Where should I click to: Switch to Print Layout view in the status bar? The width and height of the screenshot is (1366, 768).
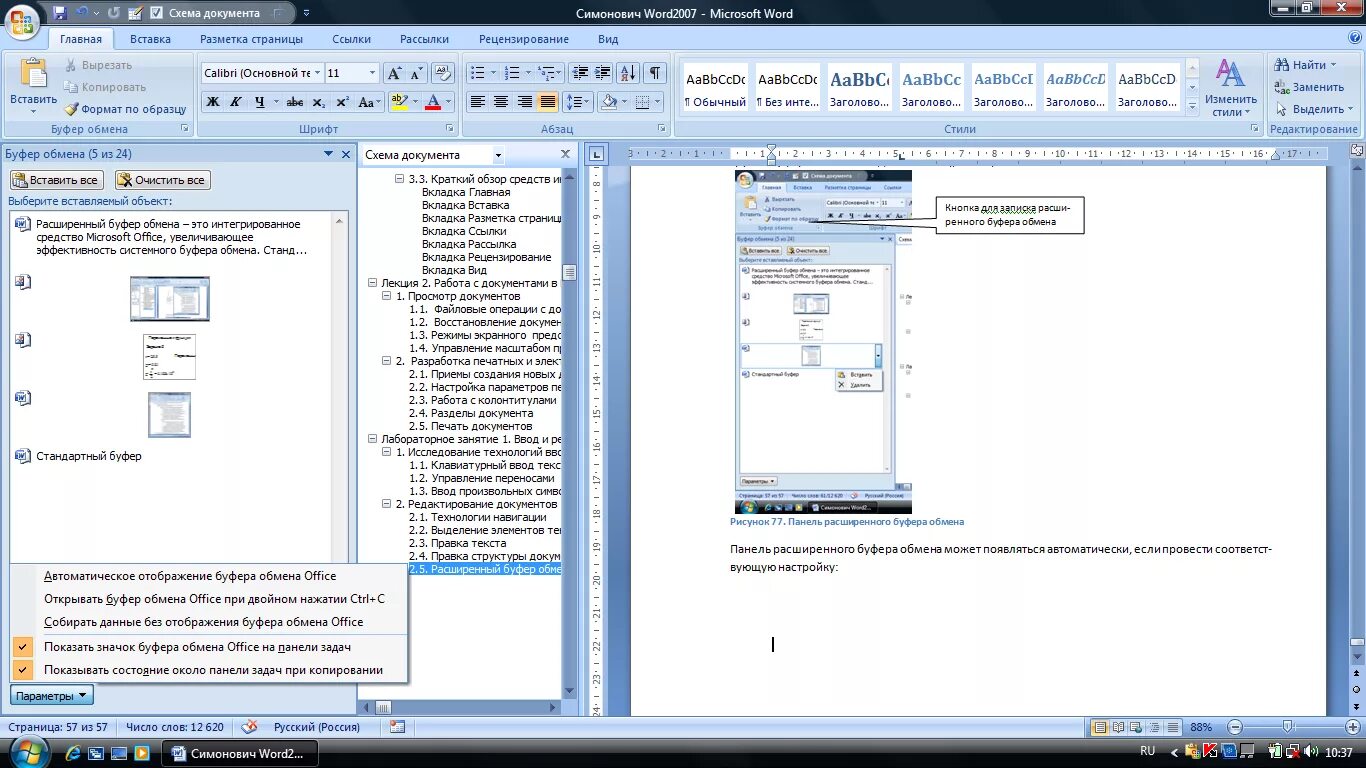pos(1100,727)
